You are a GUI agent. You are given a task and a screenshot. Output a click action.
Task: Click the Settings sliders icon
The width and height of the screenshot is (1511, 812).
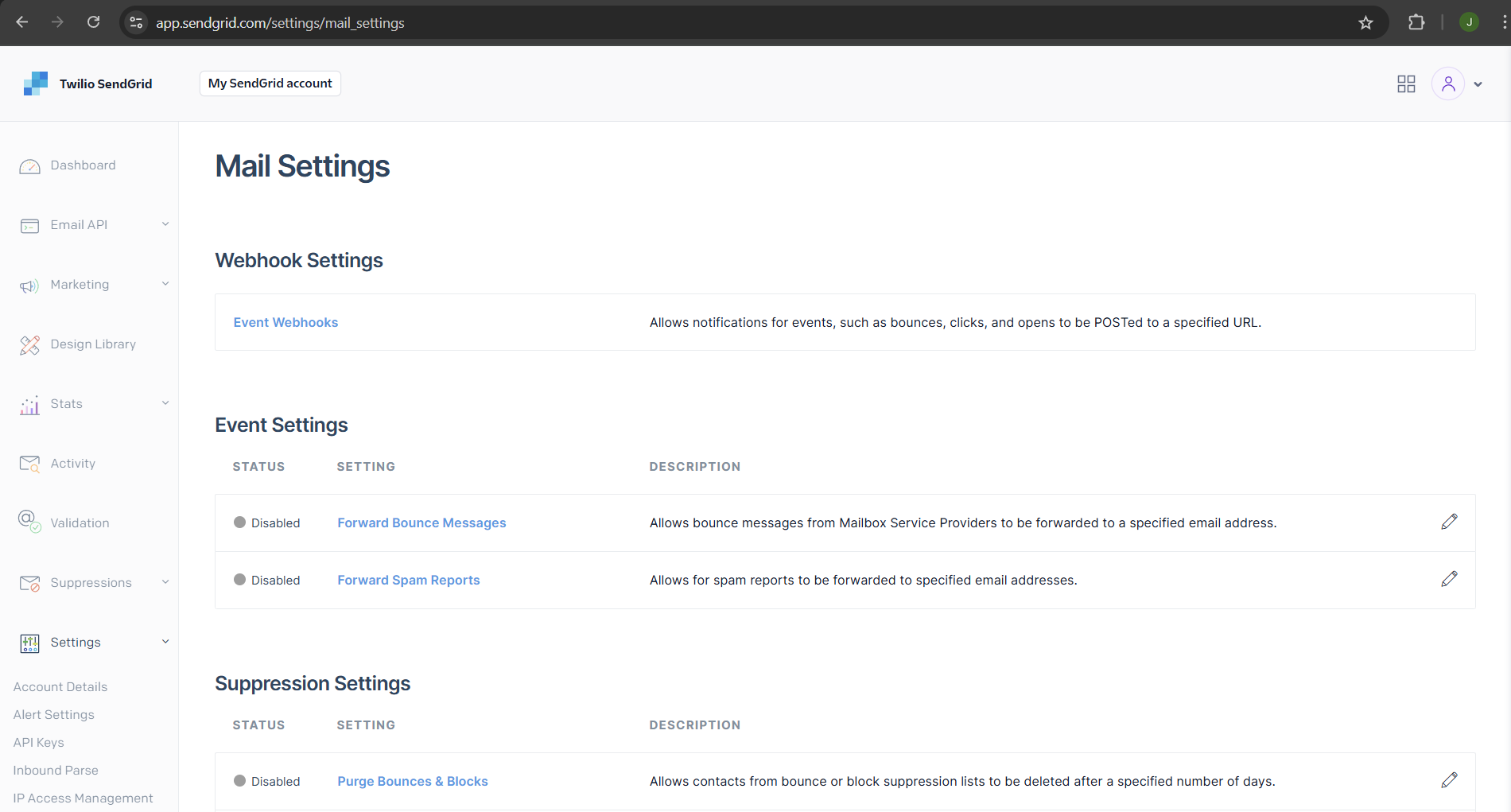coord(29,643)
